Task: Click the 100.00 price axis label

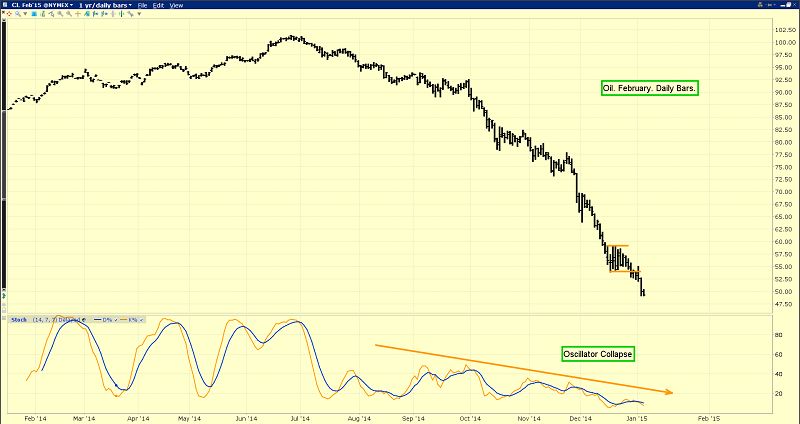Action: 784,43
